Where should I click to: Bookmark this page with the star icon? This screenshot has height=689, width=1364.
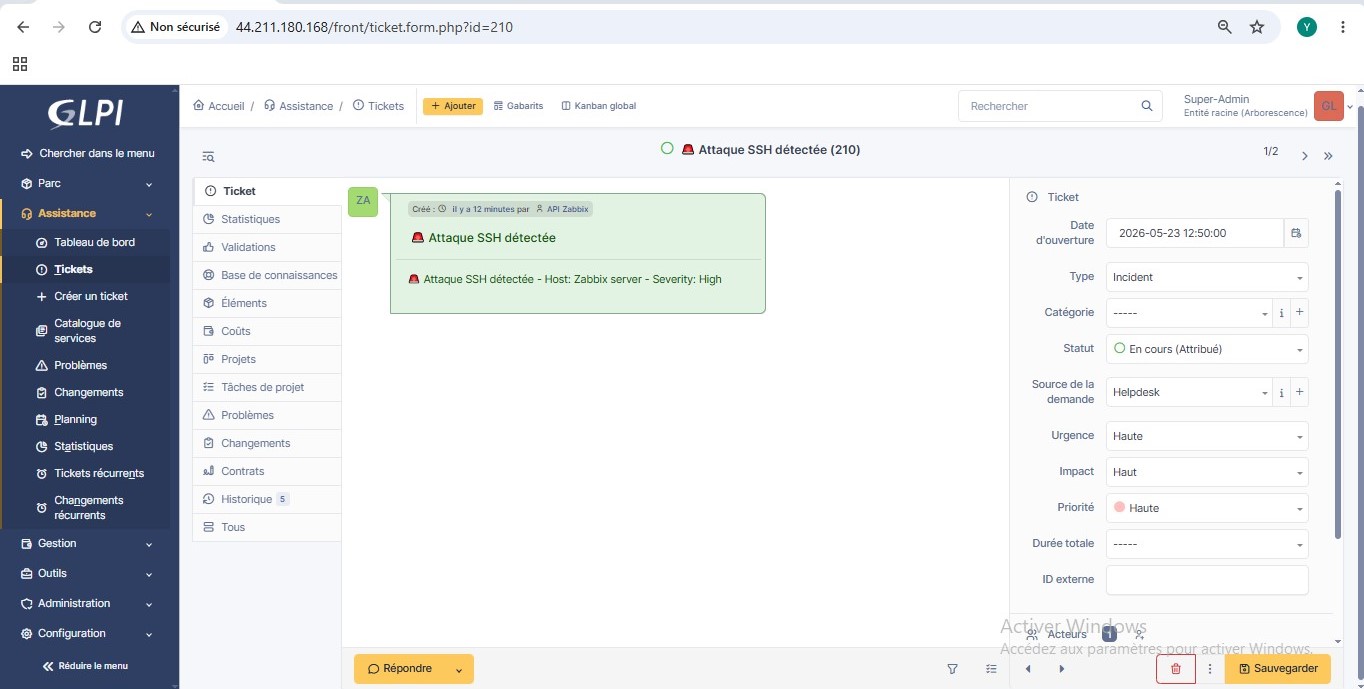pyautogui.click(x=1257, y=27)
